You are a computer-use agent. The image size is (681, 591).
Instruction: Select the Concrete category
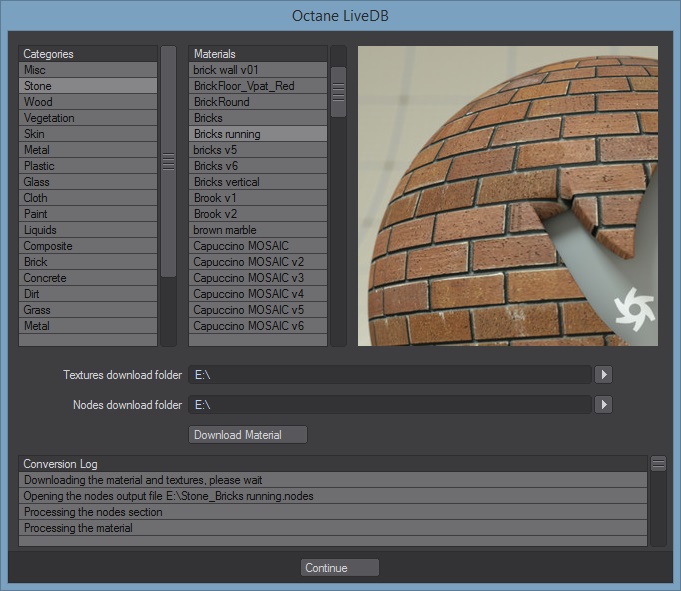(x=88, y=278)
